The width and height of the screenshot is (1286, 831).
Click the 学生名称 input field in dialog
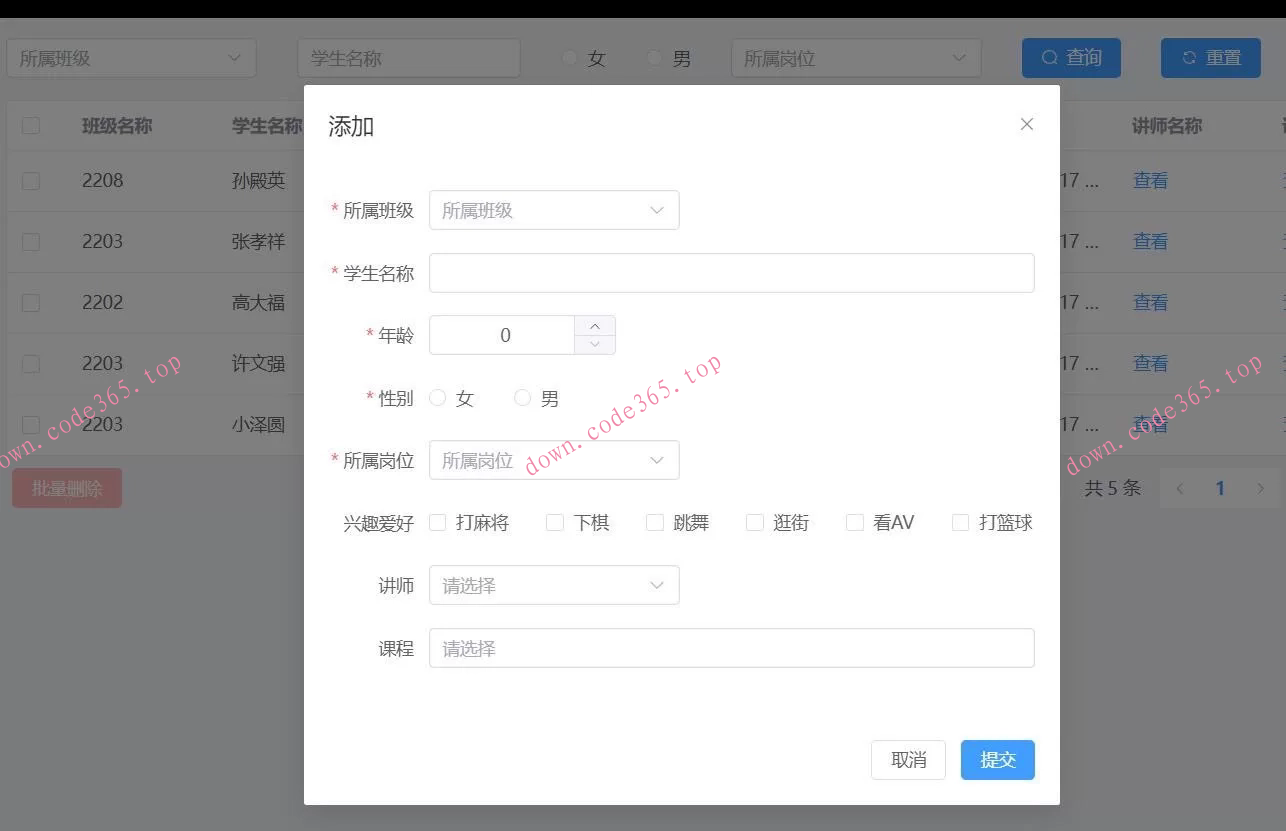pos(731,273)
